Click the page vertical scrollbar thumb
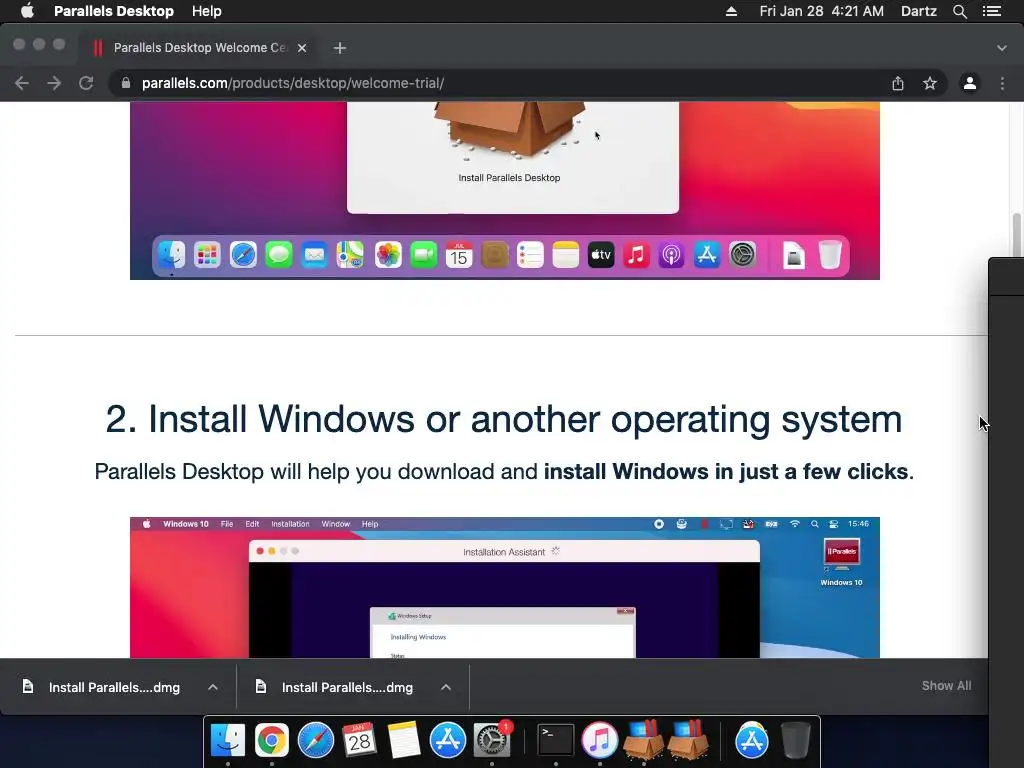Screen dimensions: 1024x768 (1017, 235)
